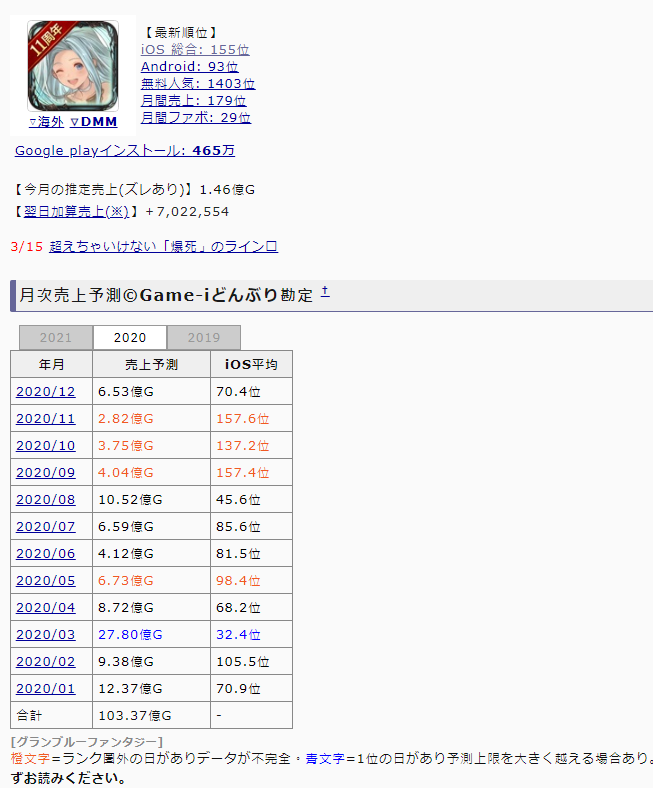The width and height of the screenshot is (653, 788).
Task: Select the 68.2位 iOS average cell
Action: tap(251, 608)
